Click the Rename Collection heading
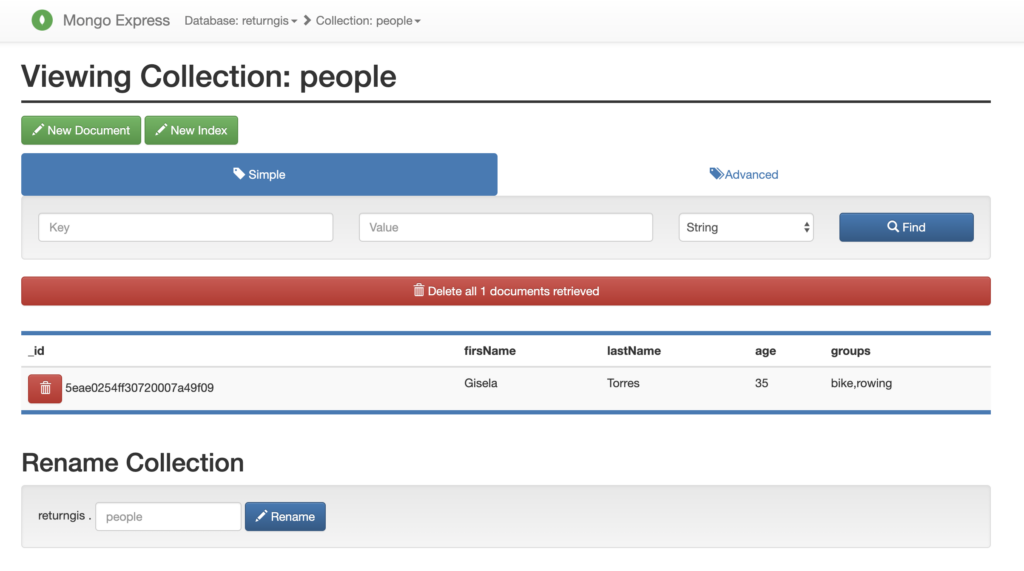Image resolution: width=1024 pixels, height=571 pixels. click(x=133, y=463)
